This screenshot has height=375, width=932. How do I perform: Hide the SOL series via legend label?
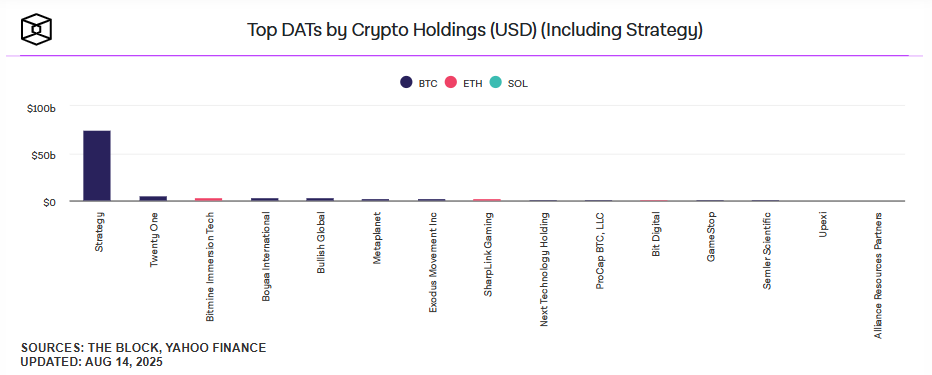point(518,84)
